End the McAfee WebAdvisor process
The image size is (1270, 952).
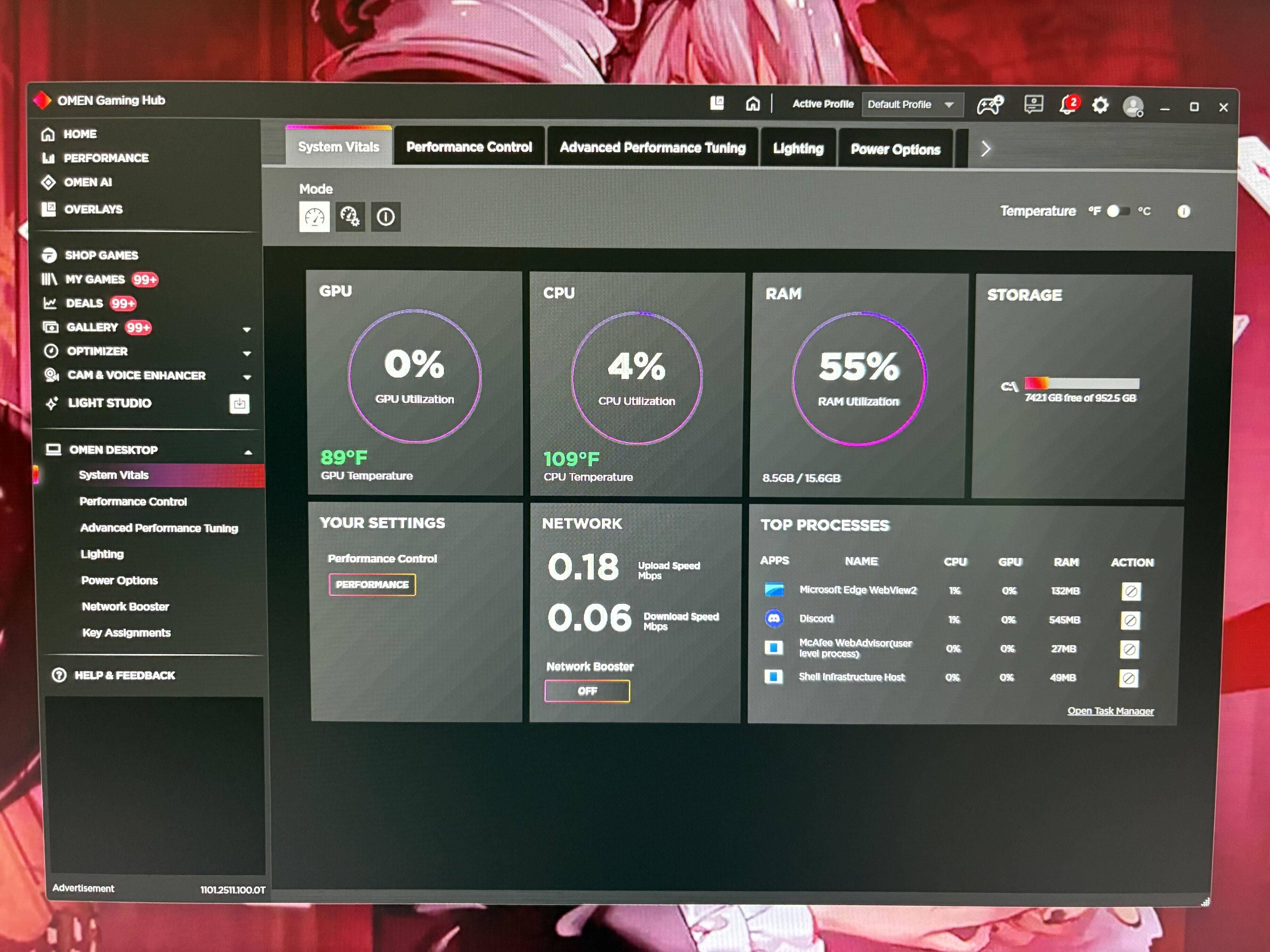[x=1130, y=650]
